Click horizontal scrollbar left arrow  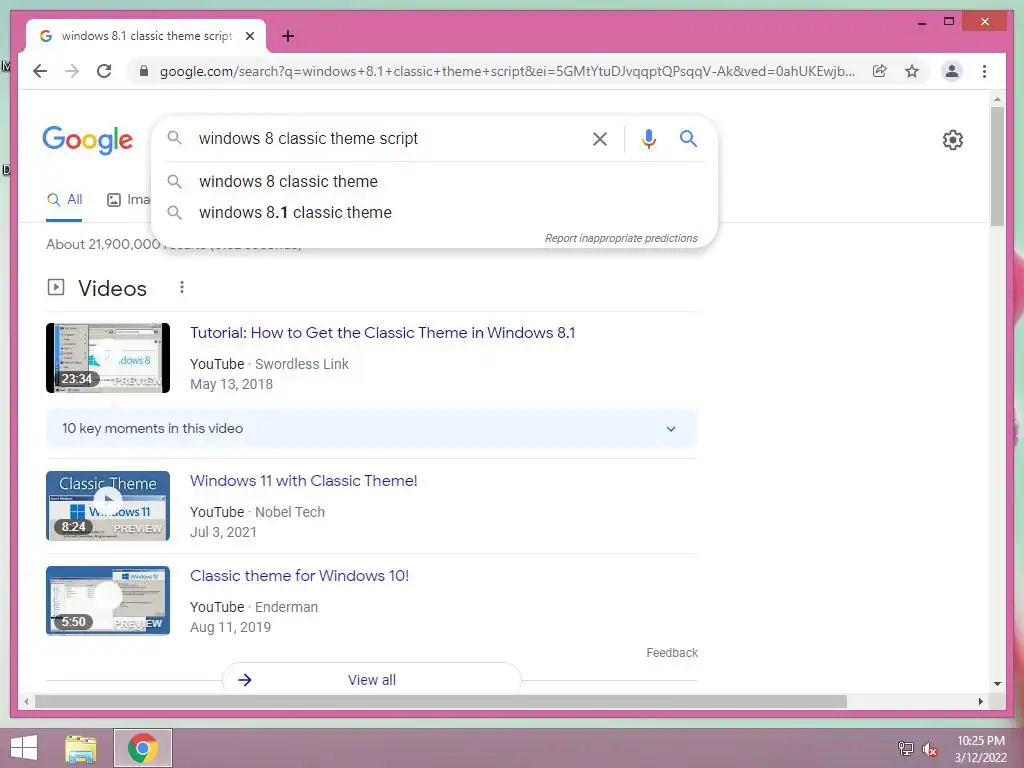coord(26,701)
